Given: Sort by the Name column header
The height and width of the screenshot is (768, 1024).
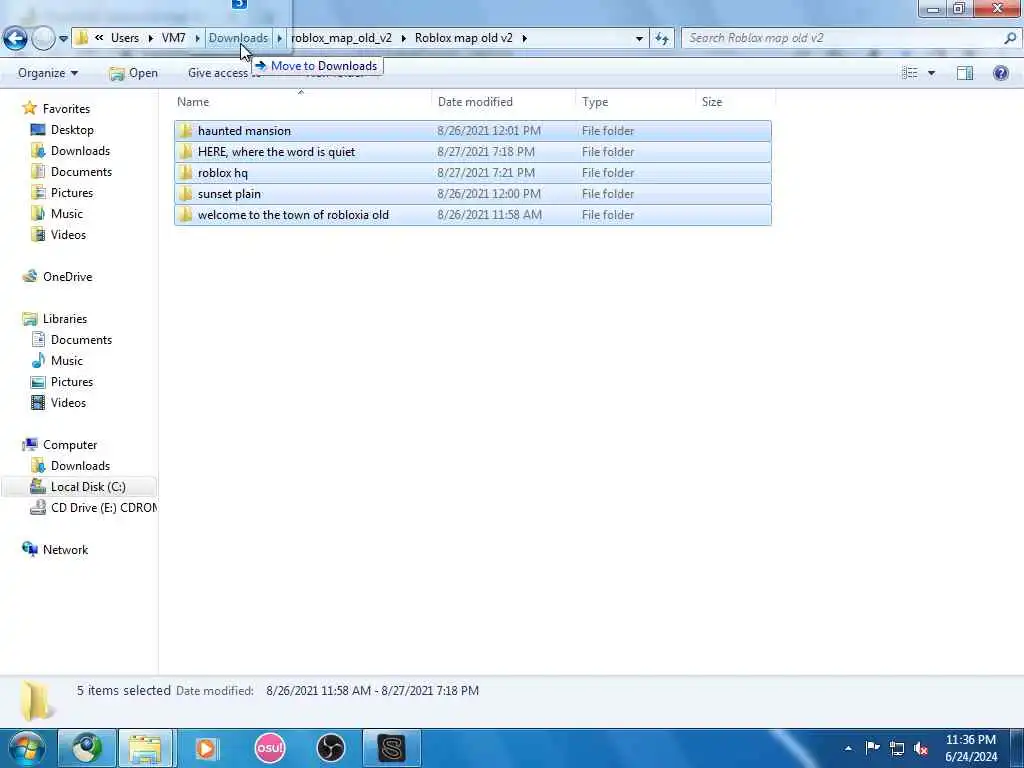Looking at the screenshot, I should coord(193,102).
